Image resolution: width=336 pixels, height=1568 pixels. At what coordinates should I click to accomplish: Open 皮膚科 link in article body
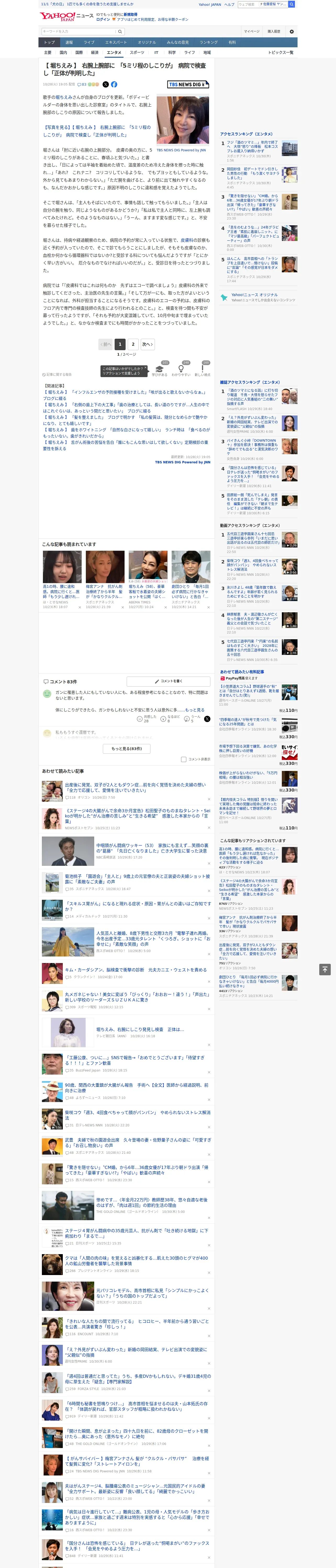(187, 240)
